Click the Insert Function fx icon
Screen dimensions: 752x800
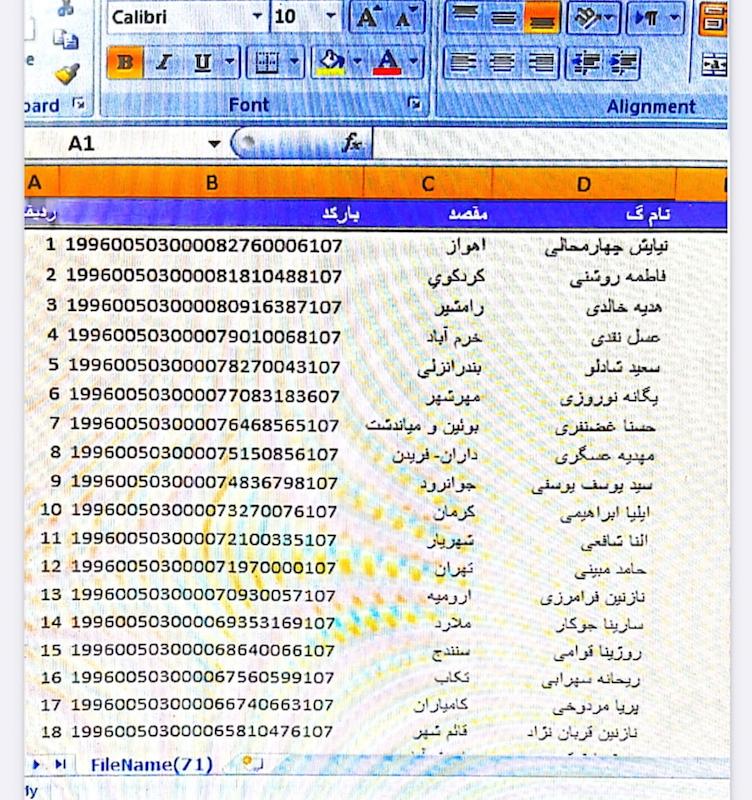tap(352, 143)
